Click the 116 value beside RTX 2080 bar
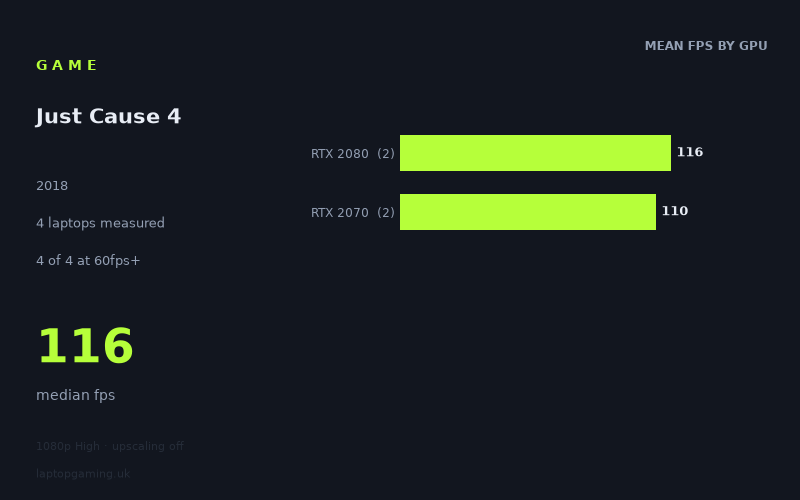 [x=690, y=152]
